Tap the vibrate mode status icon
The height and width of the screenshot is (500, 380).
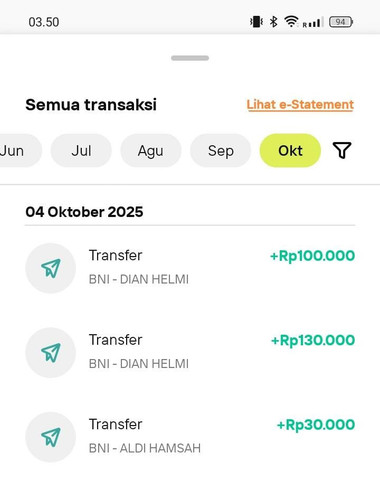(256, 22)
